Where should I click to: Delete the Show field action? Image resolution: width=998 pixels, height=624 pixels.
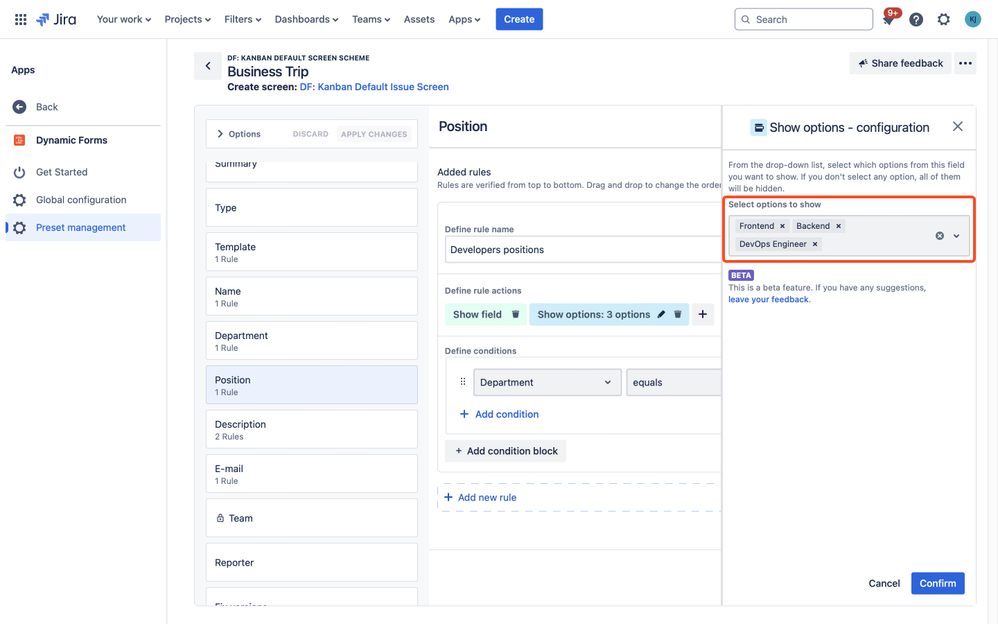tap(516, 315)
